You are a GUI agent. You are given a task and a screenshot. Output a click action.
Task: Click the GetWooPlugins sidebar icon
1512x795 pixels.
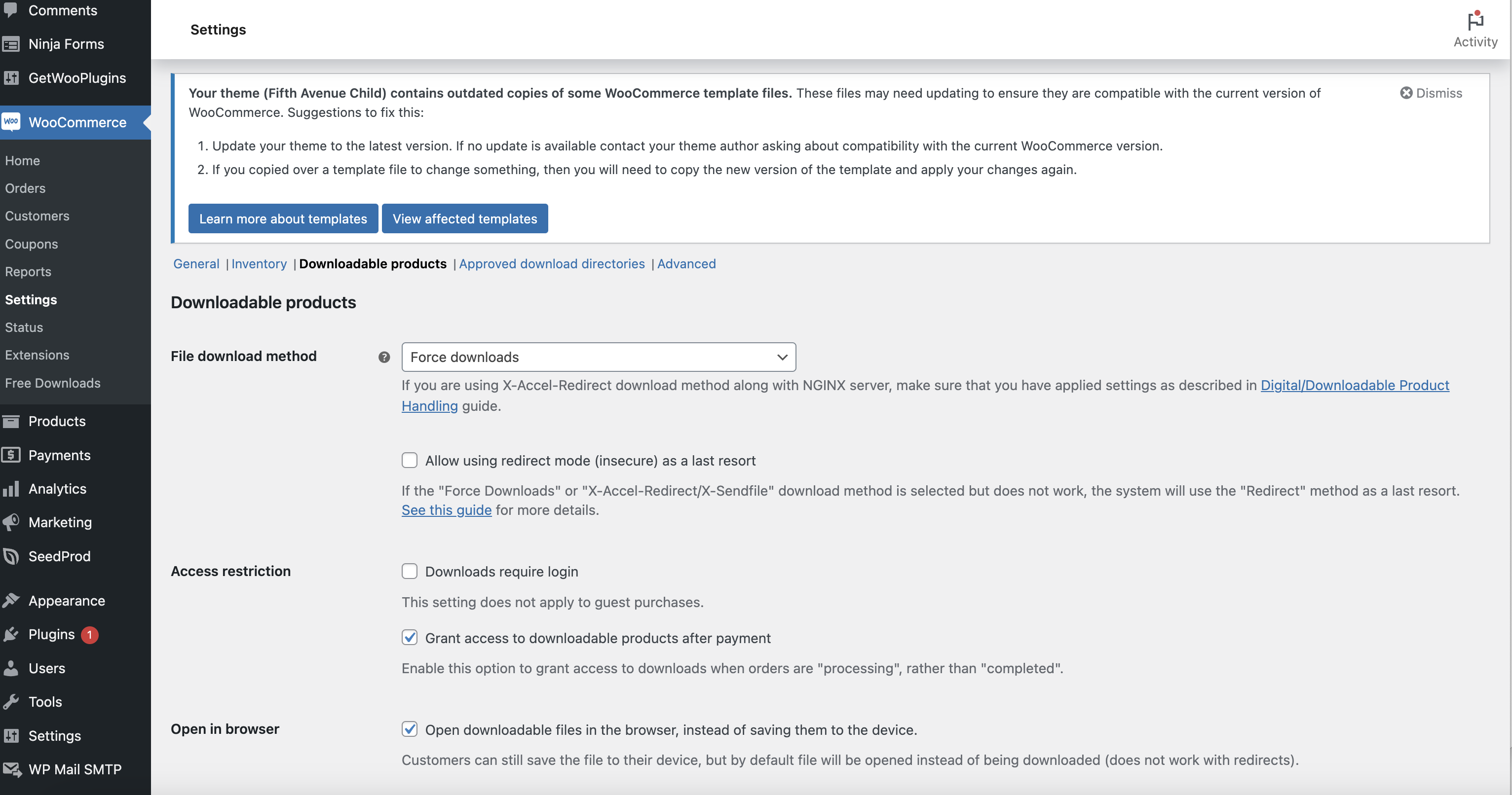(10, 78)
